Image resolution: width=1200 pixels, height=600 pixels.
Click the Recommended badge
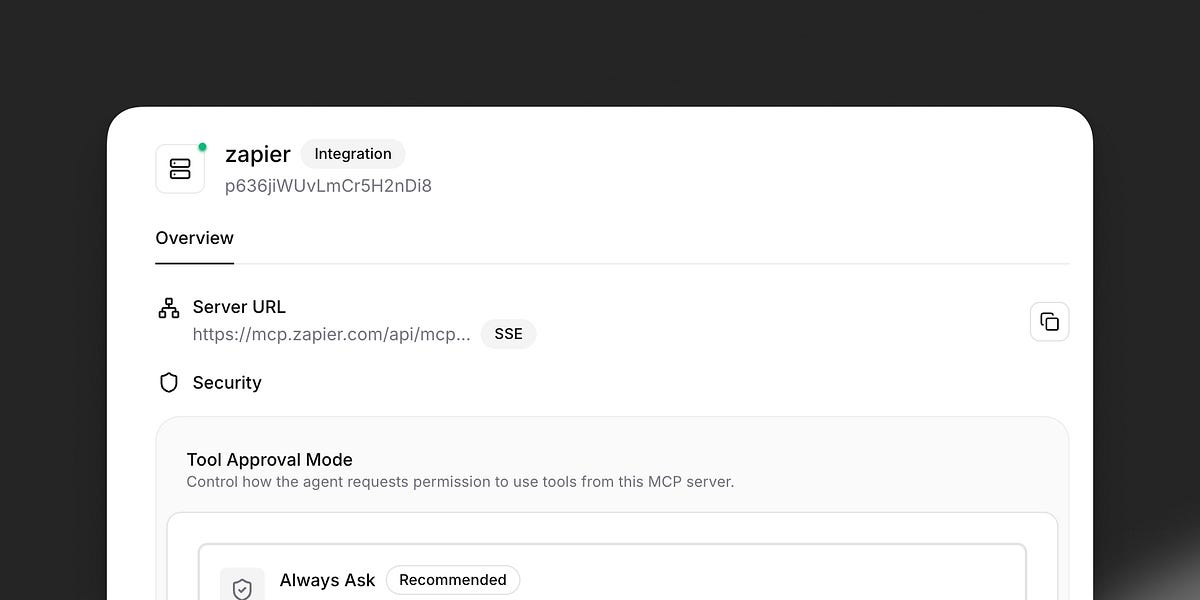click(453, 580)
